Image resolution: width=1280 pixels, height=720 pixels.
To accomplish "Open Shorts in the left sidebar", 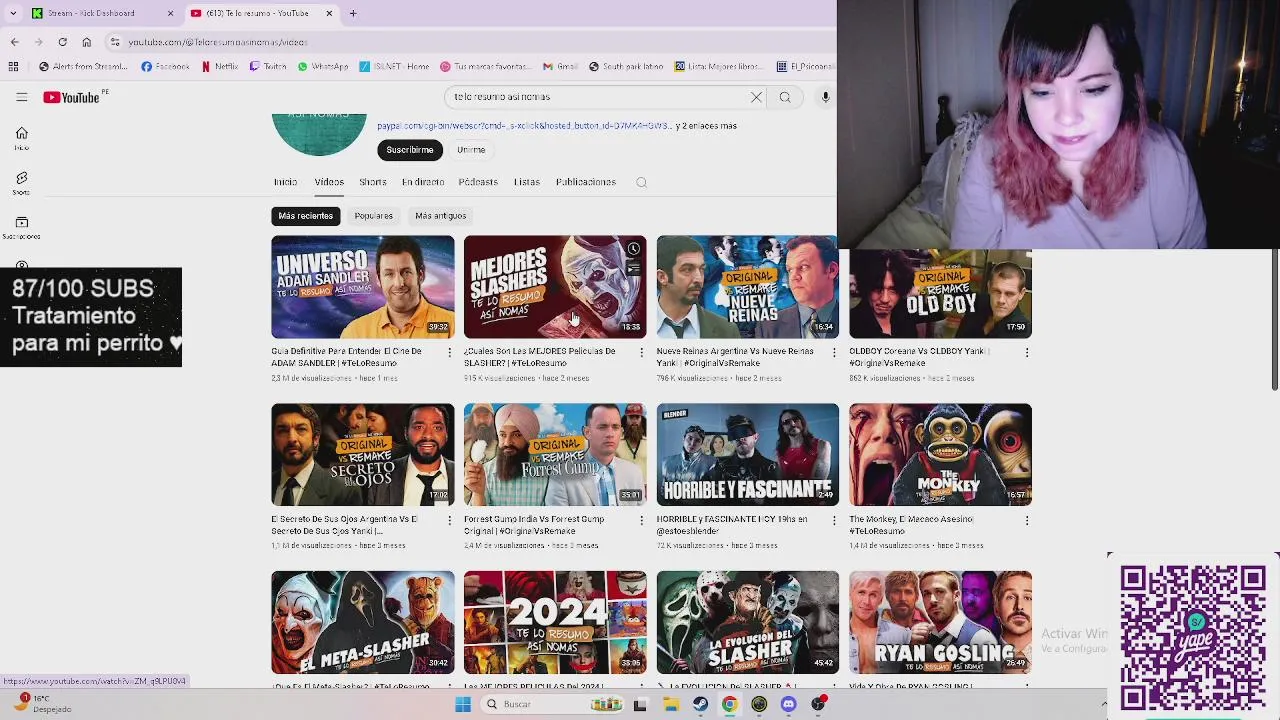I will tap(21, 183).
